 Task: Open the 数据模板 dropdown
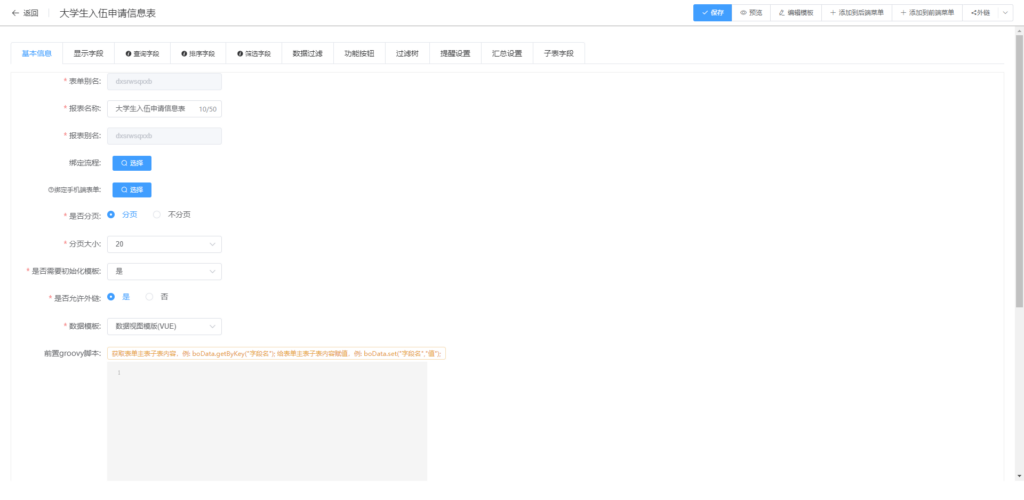[164, 326]
